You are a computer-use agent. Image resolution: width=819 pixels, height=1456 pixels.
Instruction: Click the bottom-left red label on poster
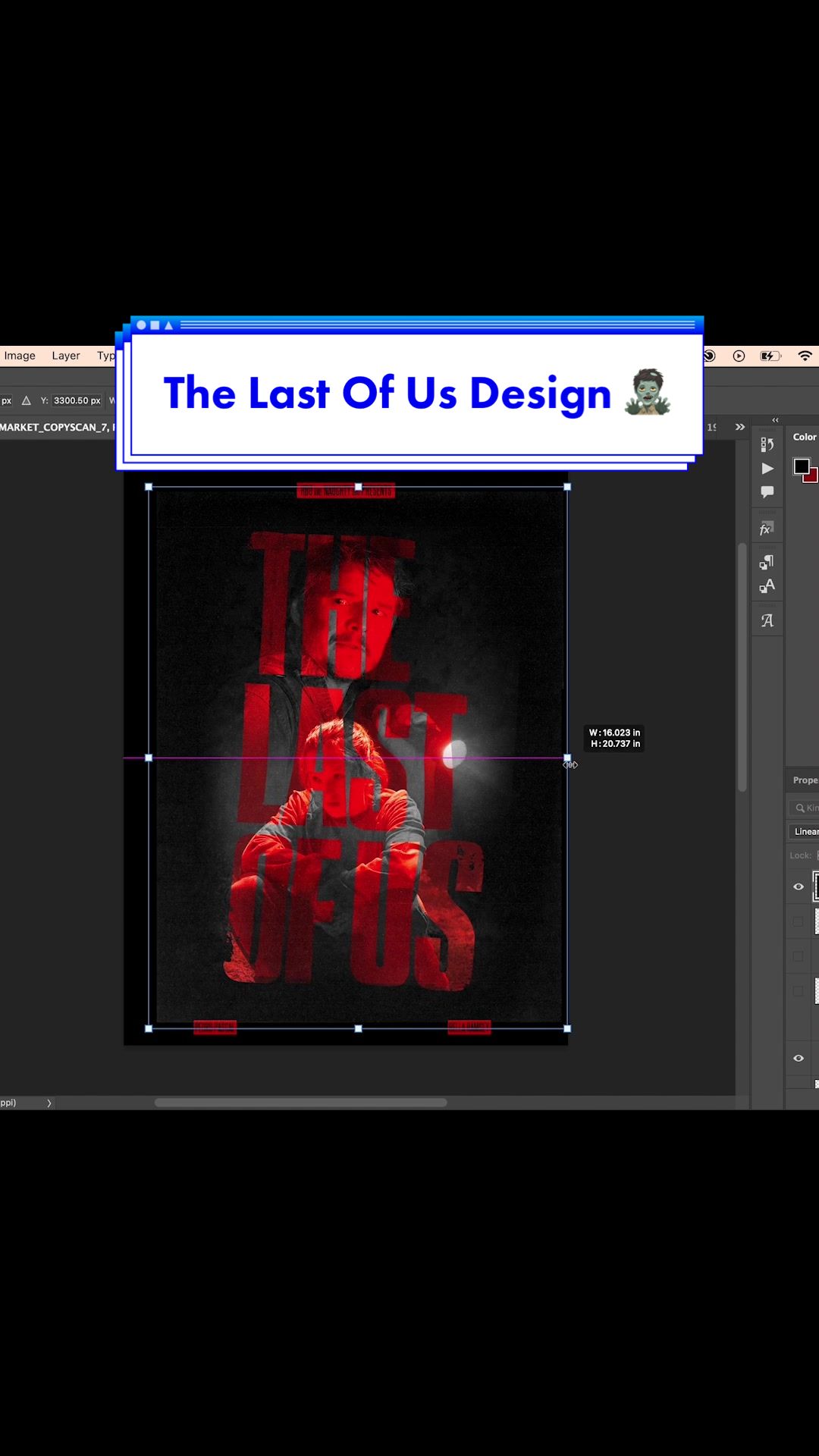(215, 1027)
